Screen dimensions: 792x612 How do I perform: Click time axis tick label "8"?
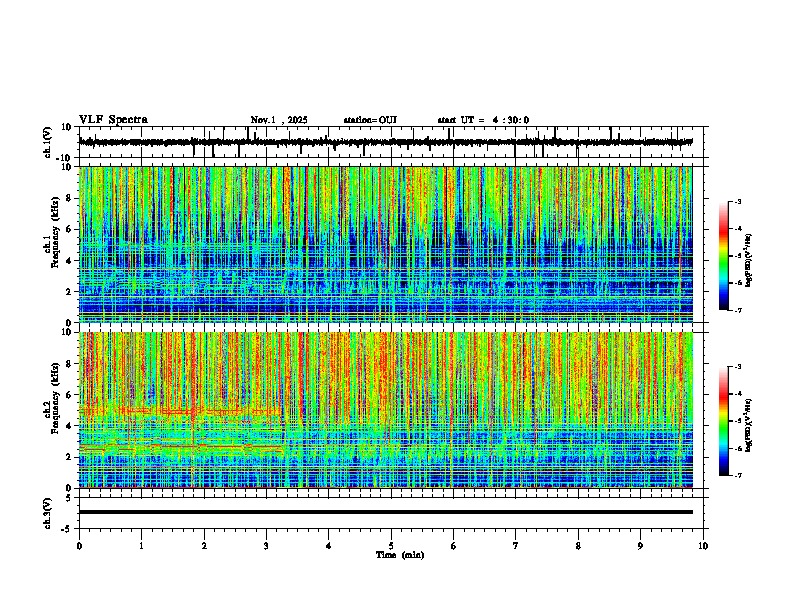[x=578, y=546]
